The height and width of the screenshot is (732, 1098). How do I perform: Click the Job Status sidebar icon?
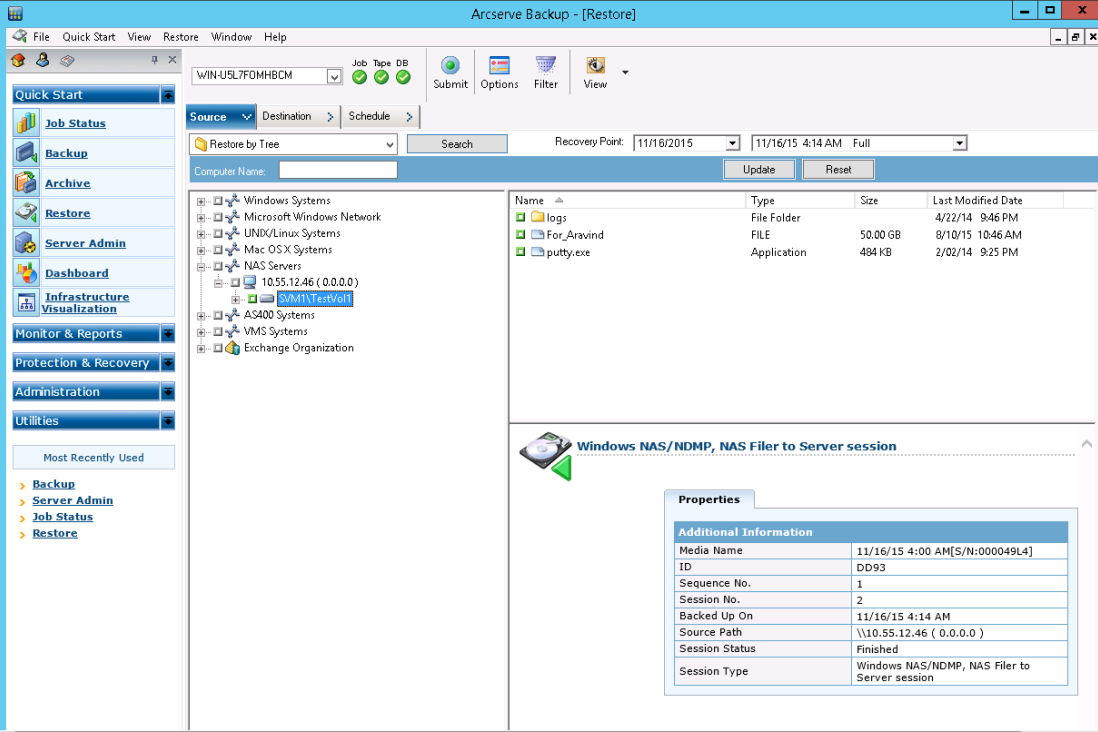(26, 123)
